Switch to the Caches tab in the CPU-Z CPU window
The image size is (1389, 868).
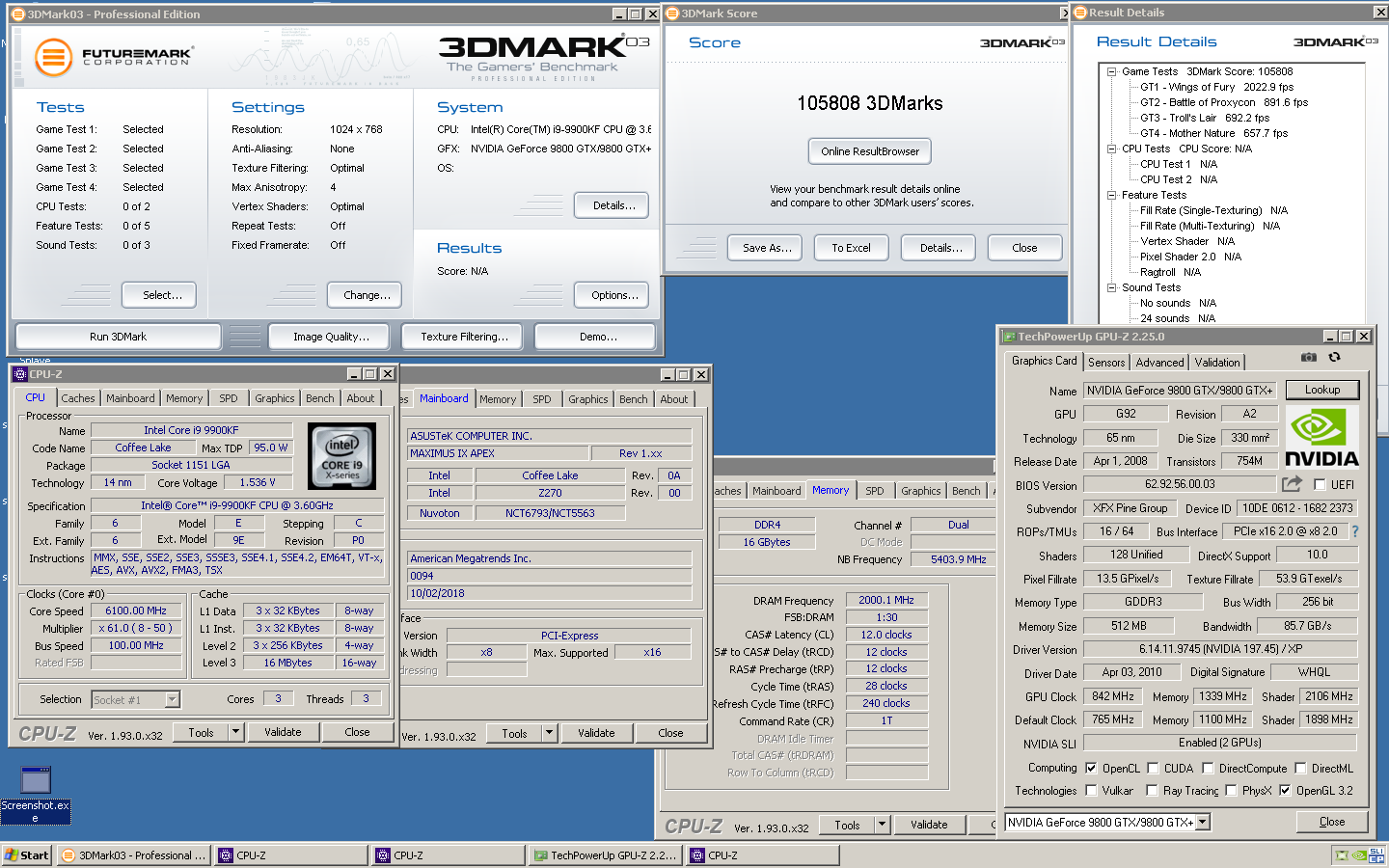pyautogui.click(x=78, y=398)
